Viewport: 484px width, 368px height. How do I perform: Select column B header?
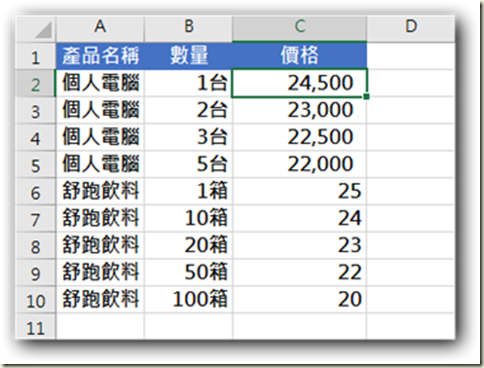tap(188, 28)
